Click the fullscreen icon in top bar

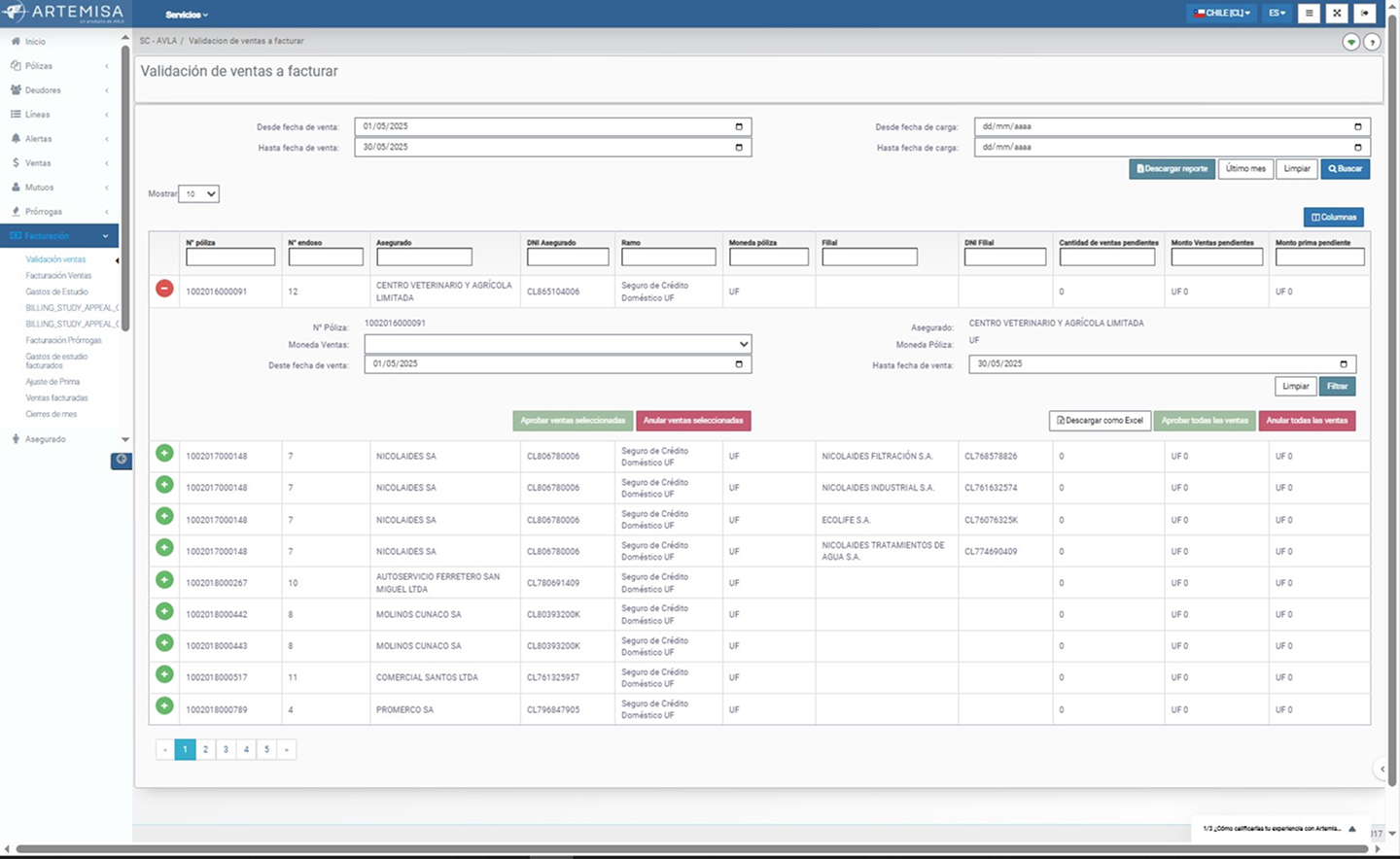pyautogui.click(x=1337, y=14)
